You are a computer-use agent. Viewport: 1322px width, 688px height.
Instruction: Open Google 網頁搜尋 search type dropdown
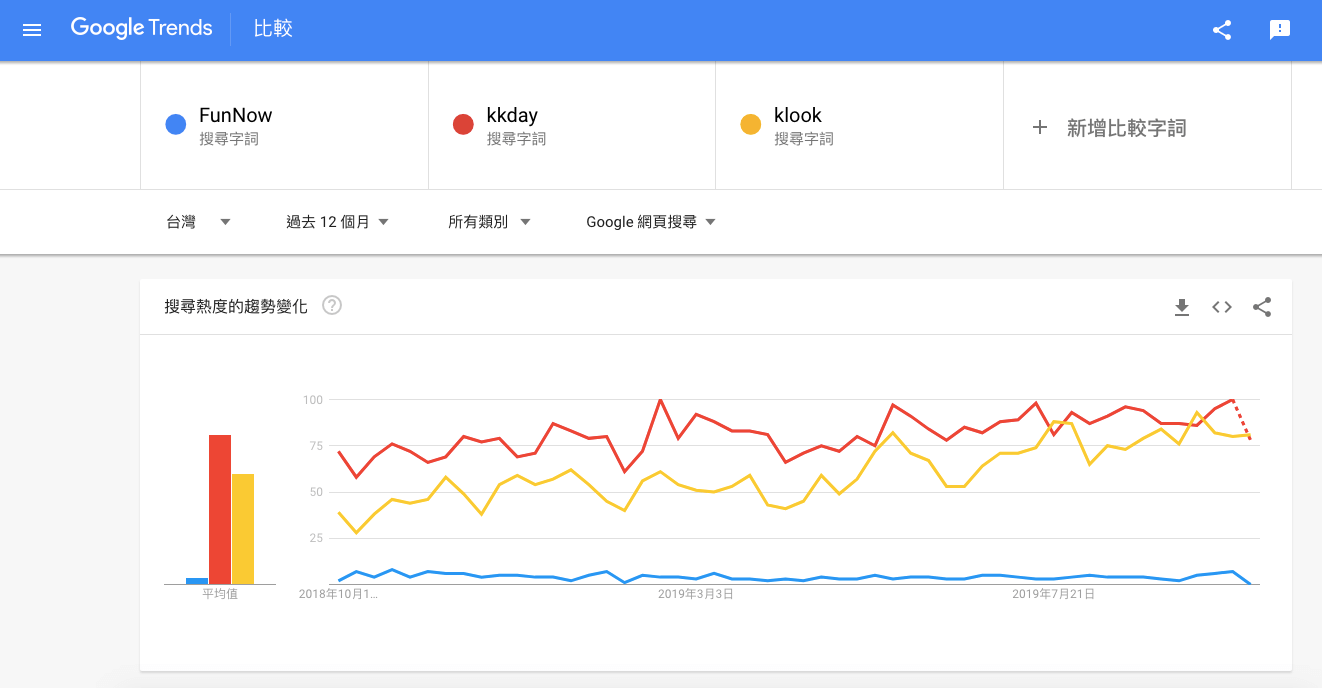pyautogui.click(x=651, y=222)
